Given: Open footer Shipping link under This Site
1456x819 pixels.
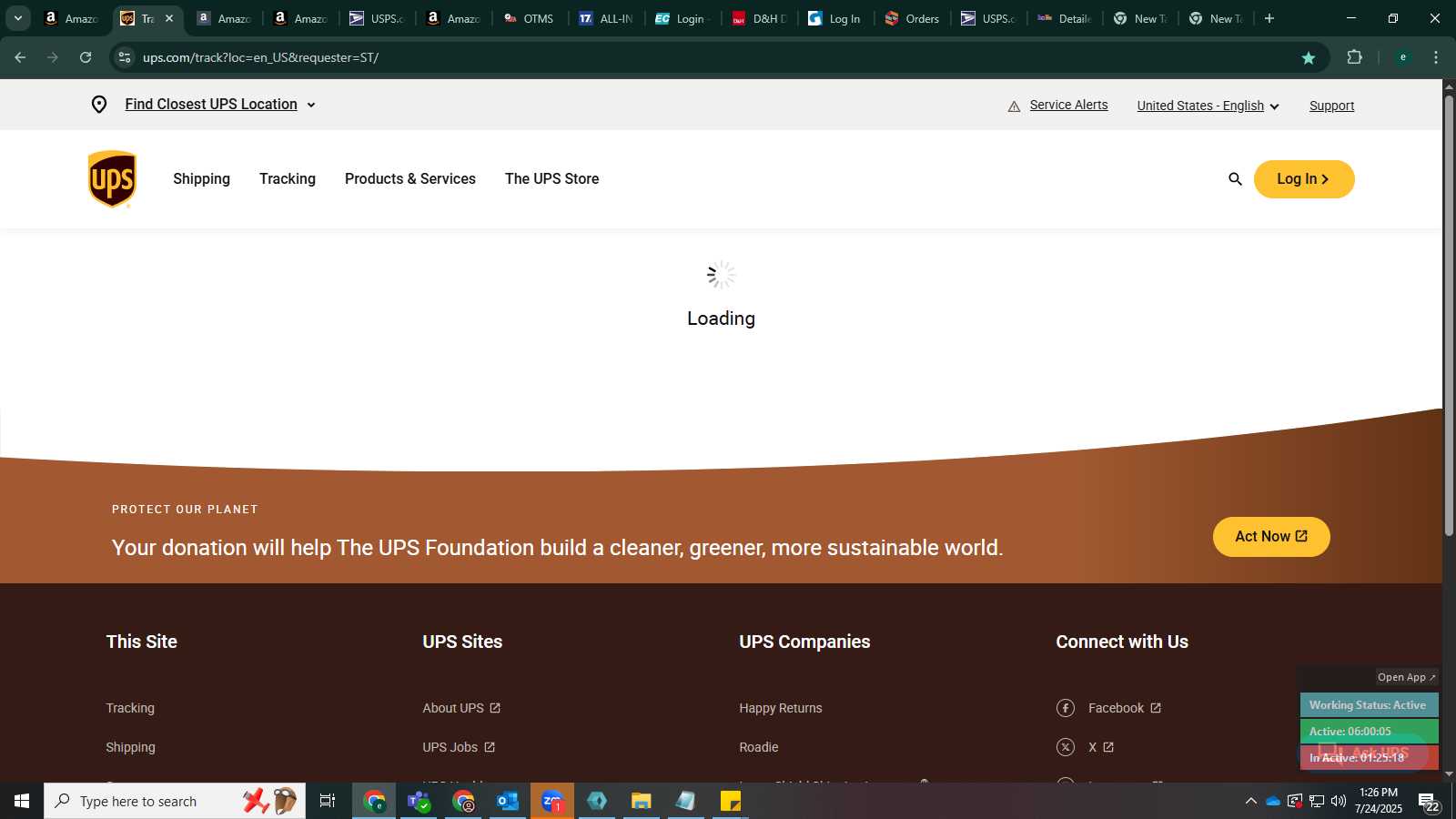Looking at the screenshot, I should pyautogui.click(x=130, y=747).
